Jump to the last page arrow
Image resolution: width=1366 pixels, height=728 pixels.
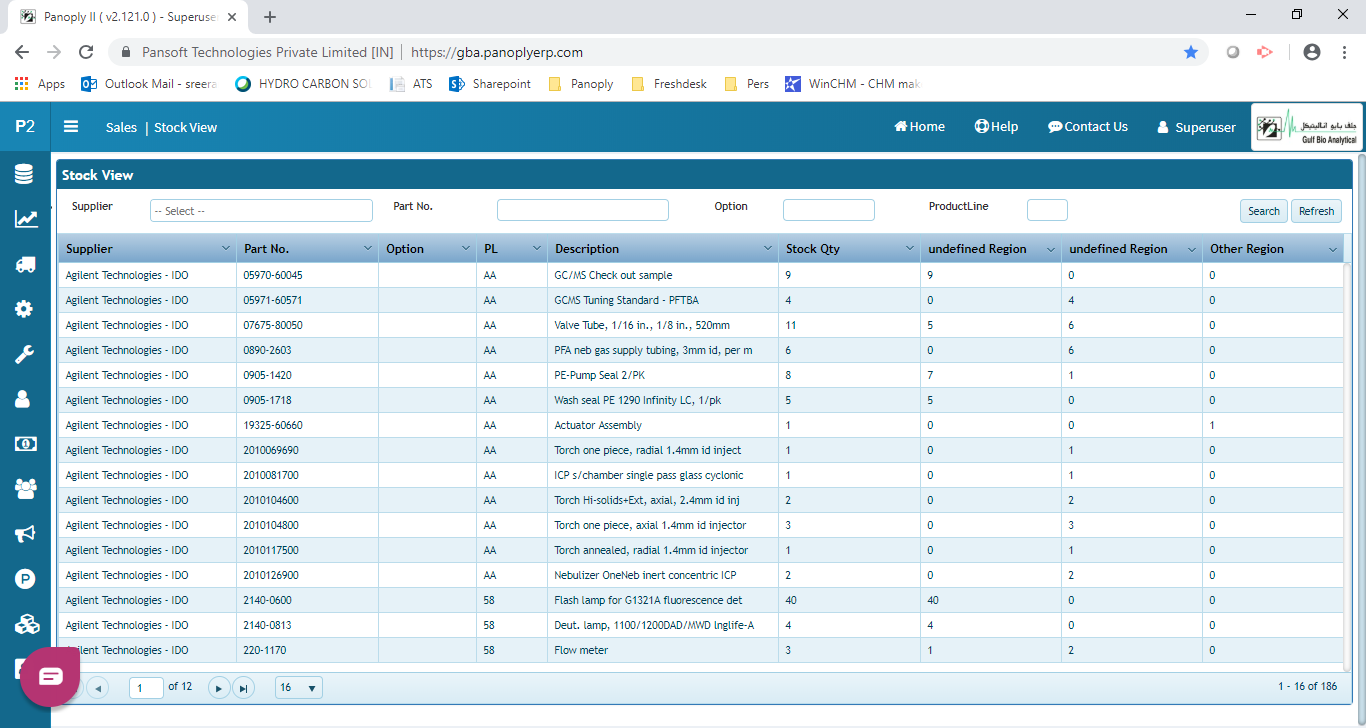tap(243, 688)
